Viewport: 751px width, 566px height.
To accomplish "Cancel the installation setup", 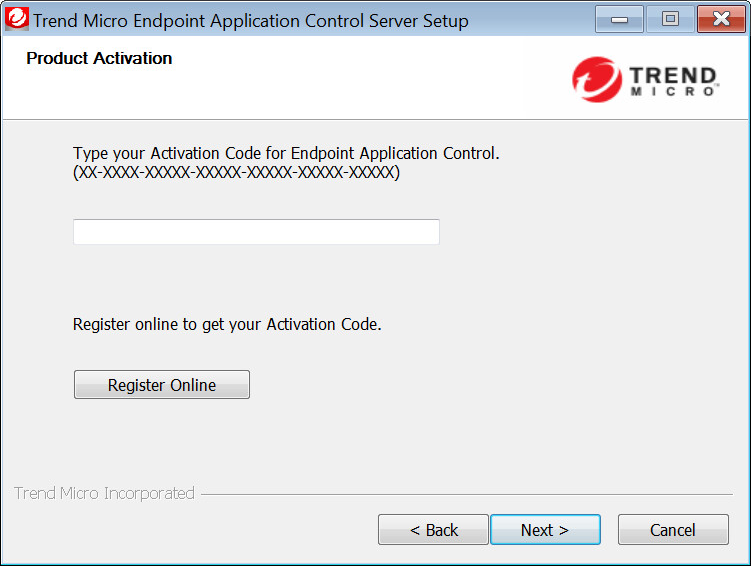I will pyautogui.click(x=672, y=530).
